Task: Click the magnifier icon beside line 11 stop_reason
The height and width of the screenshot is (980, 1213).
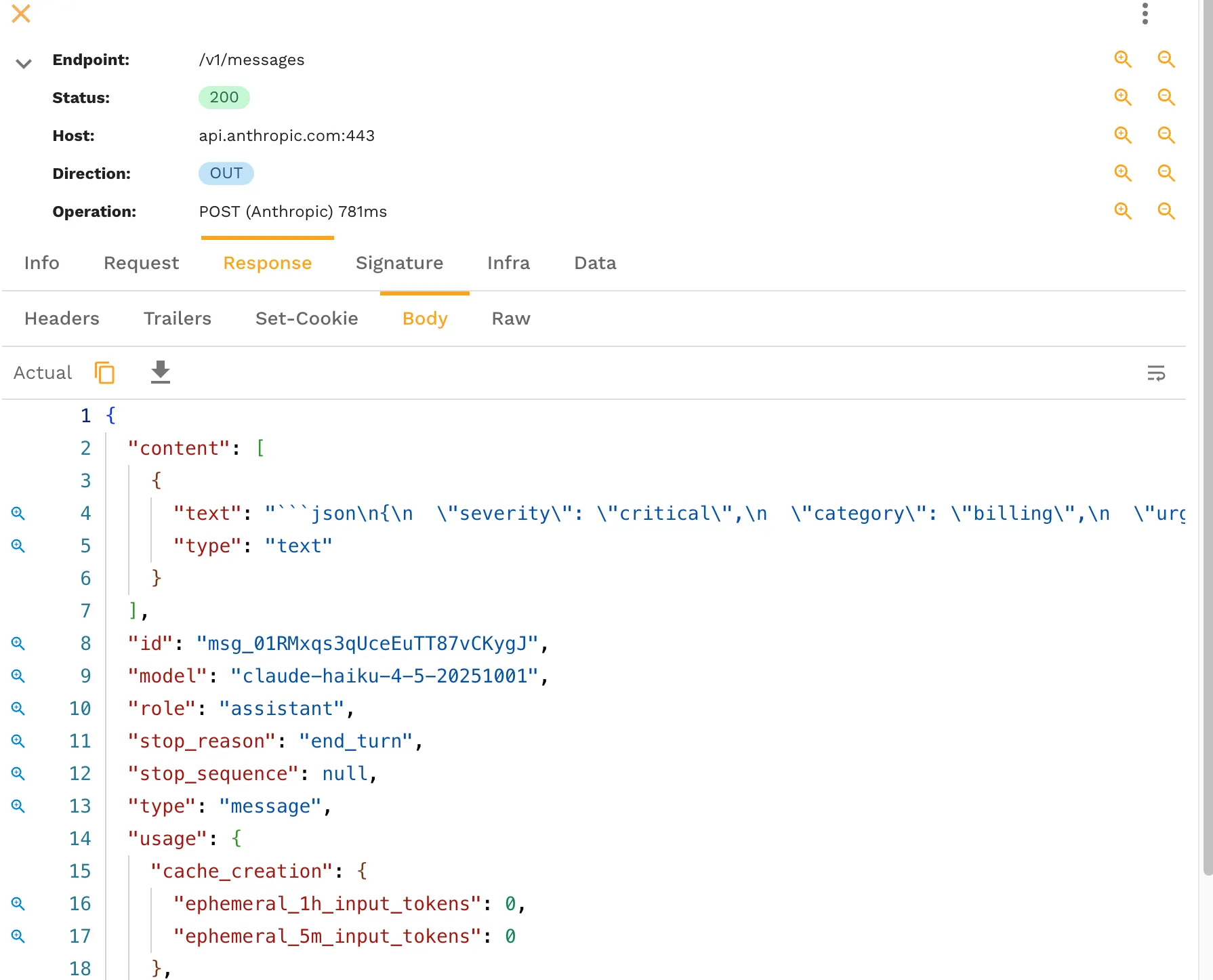Action: [x=18, y=741]
